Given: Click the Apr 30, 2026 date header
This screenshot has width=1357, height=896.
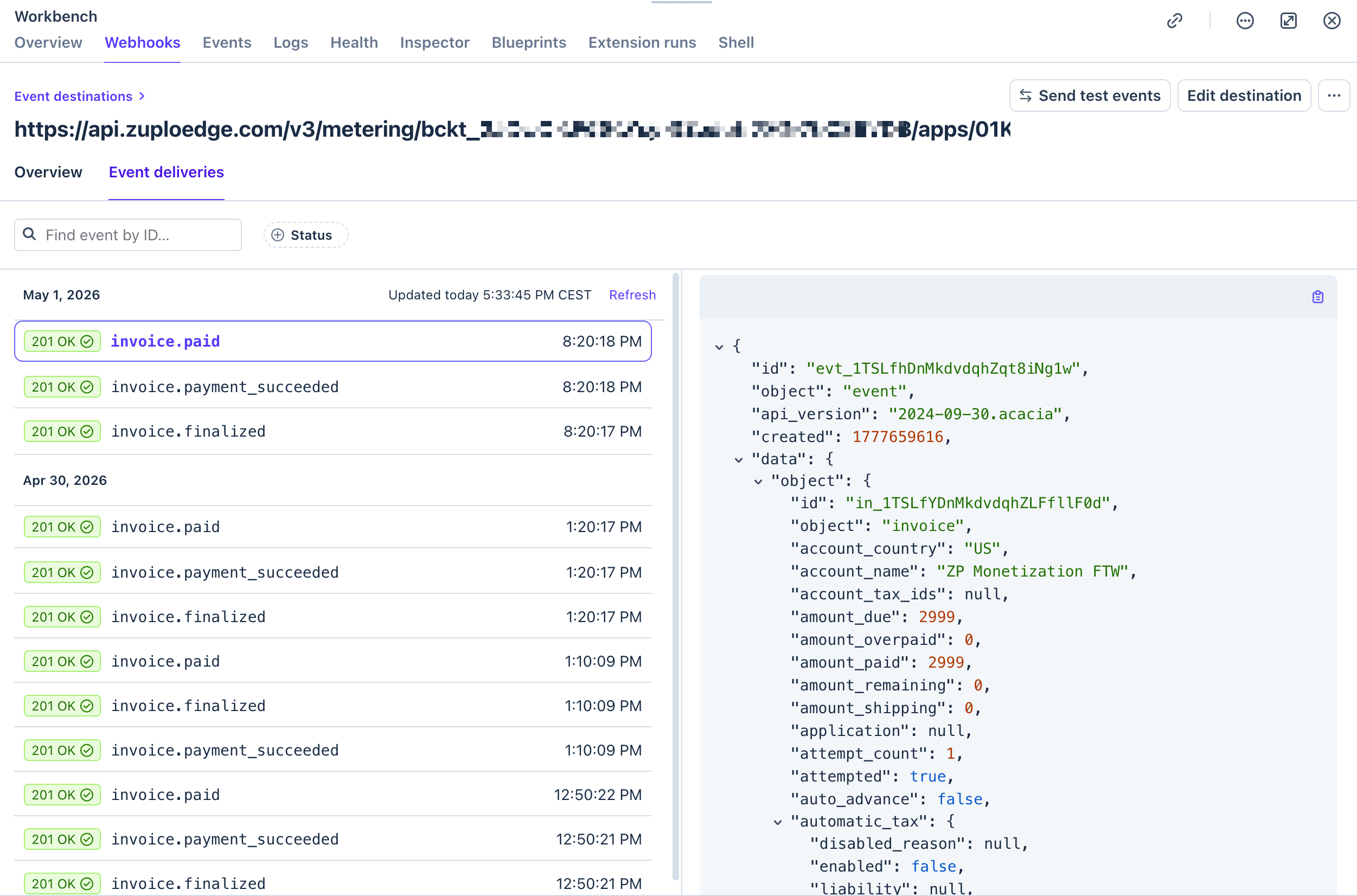Looking at the screenshot, I should coord(65,480).
